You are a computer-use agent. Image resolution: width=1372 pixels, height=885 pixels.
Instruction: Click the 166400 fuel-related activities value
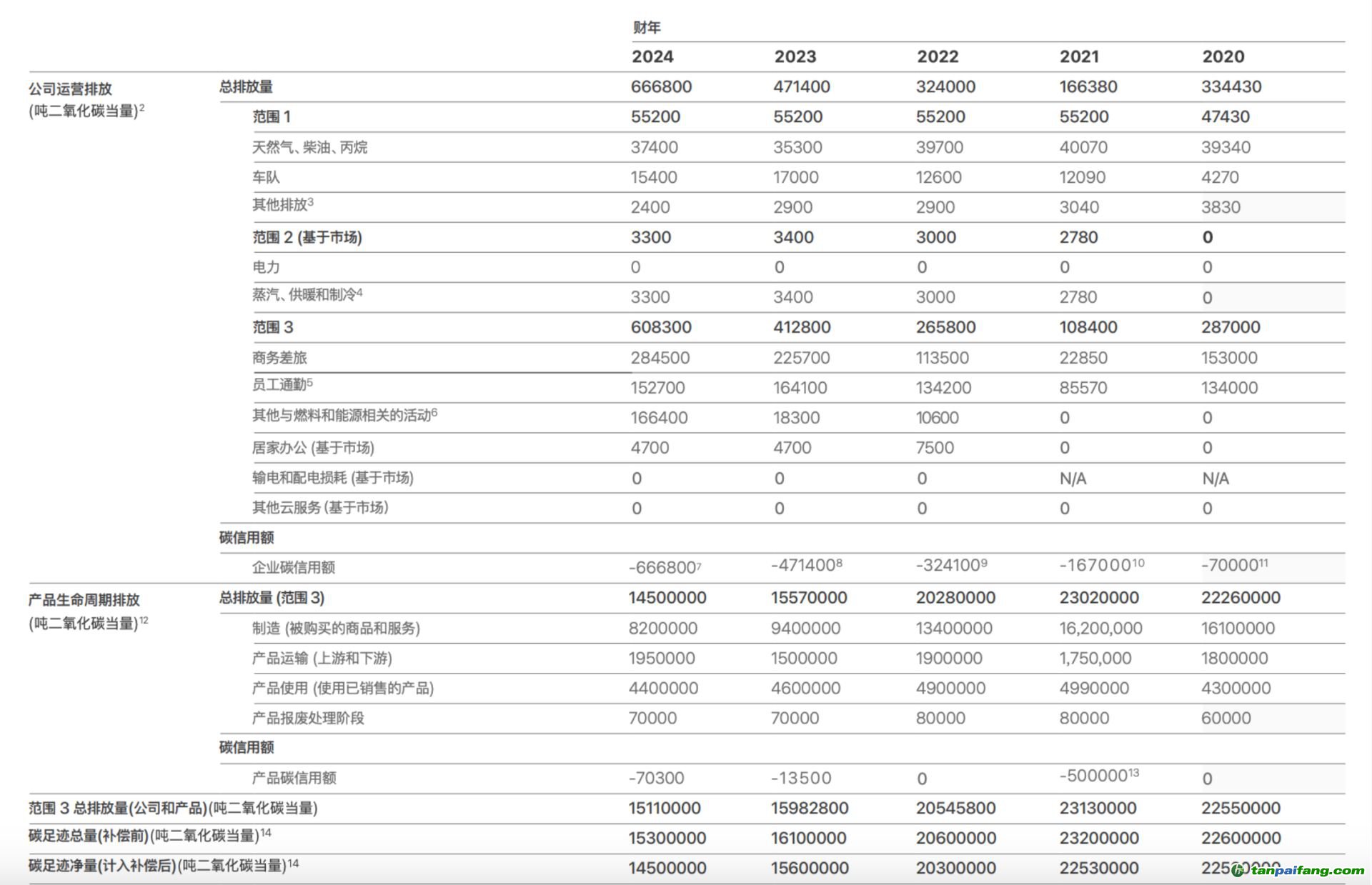[659, 418]
